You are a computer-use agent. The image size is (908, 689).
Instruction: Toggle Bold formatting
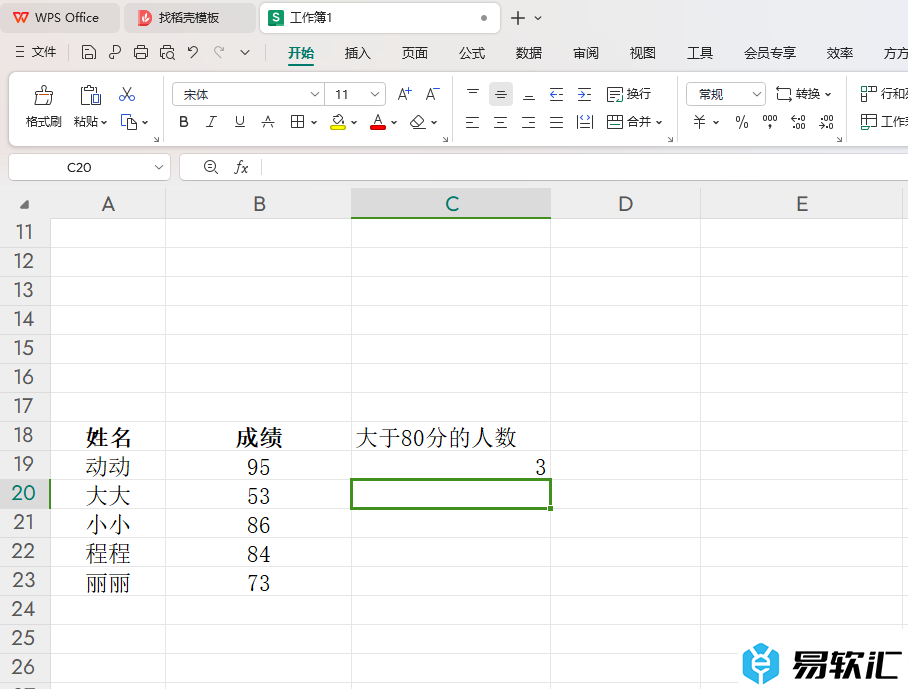pos(184,122)
